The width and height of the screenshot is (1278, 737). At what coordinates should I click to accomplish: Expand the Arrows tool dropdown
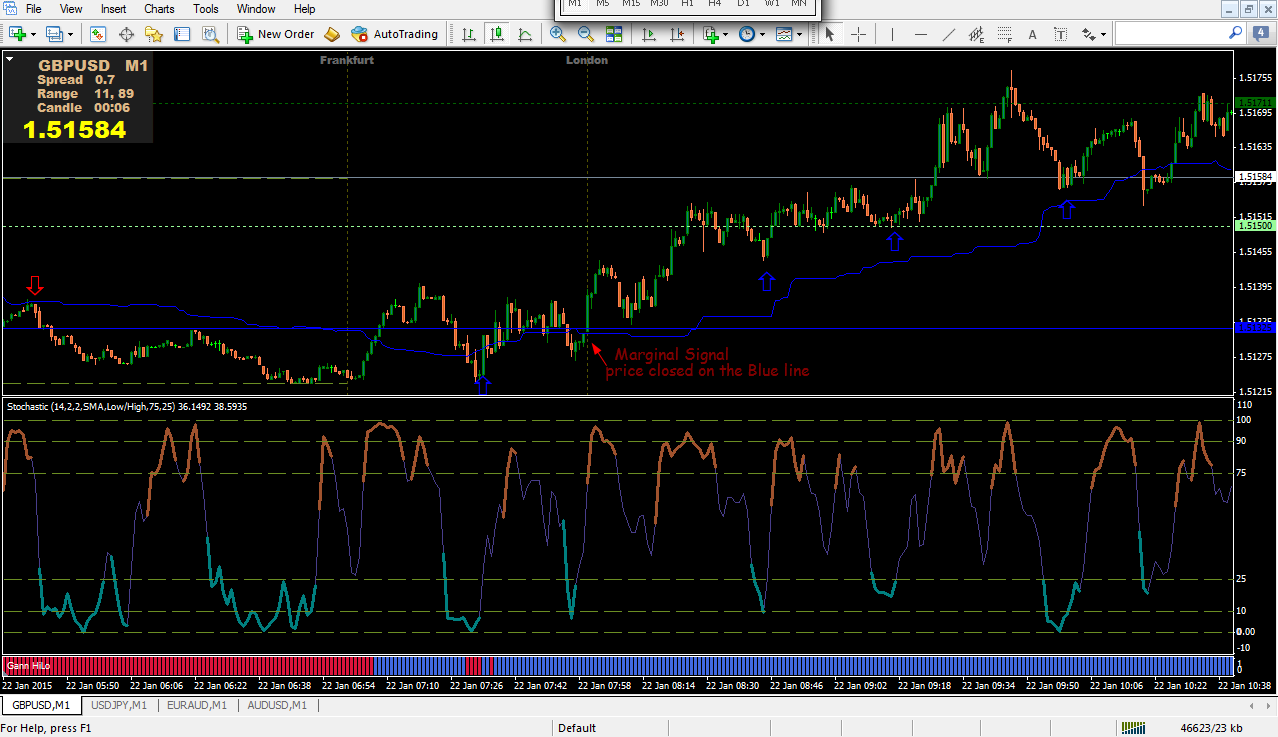[x=1104, y=34]
